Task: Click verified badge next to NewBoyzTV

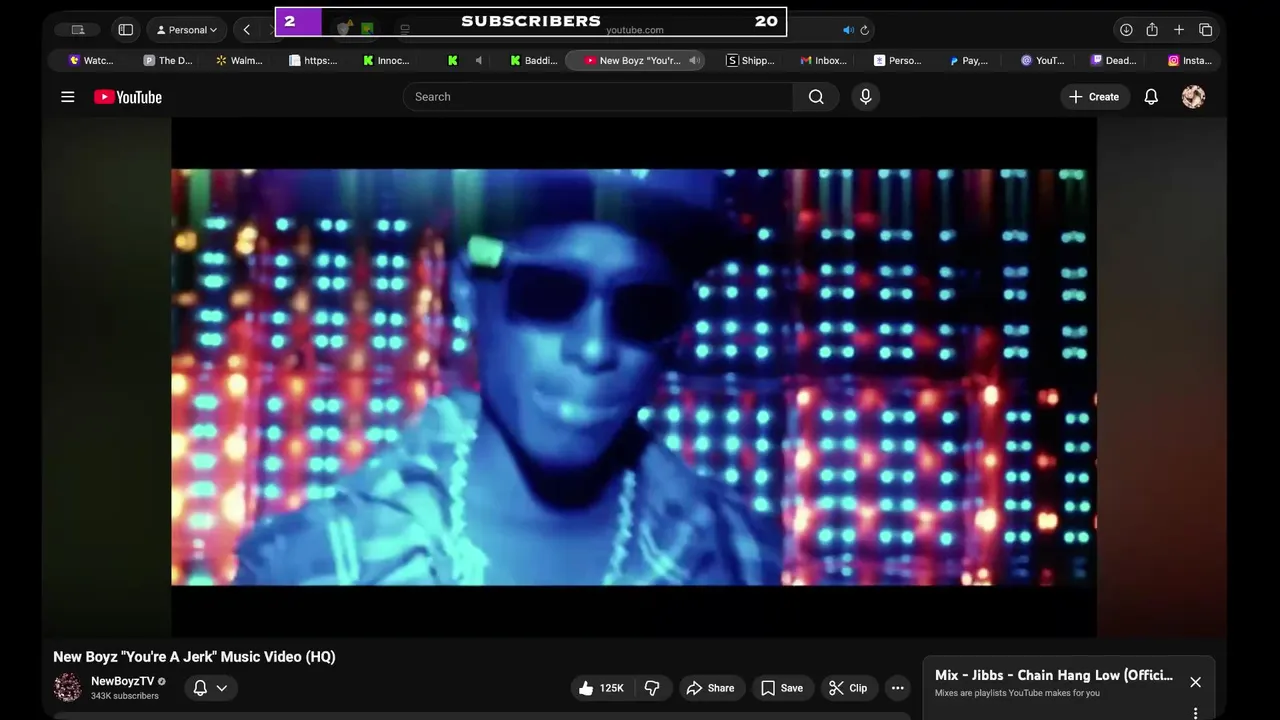Action: pos(162,681)
